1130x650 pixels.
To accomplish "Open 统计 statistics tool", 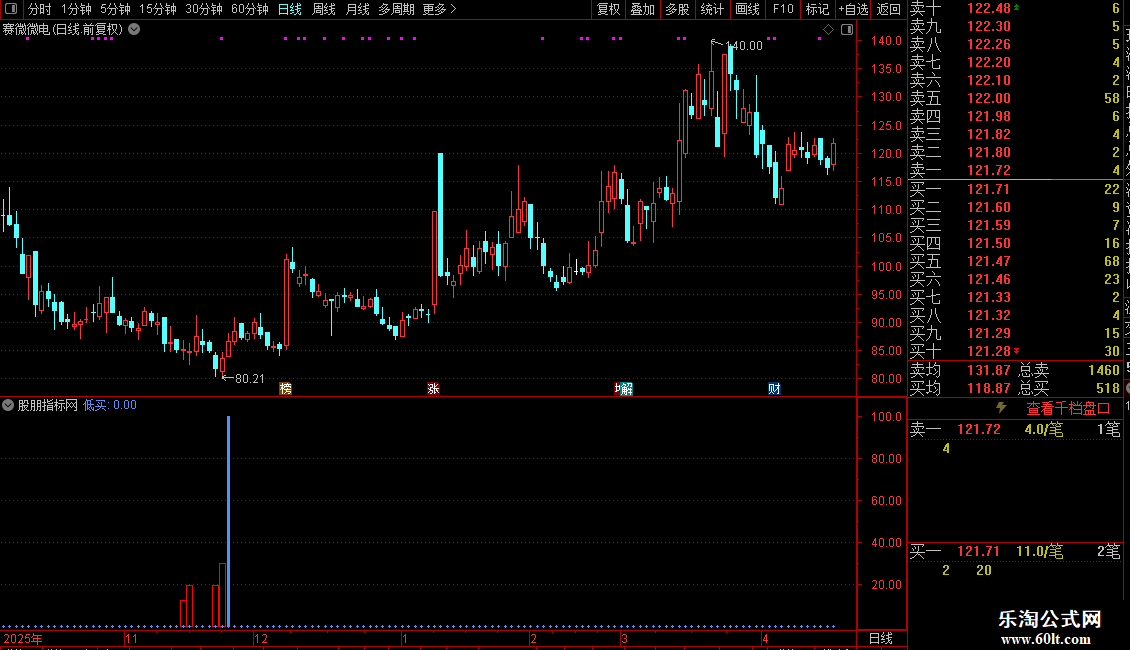I will (712, 9).
